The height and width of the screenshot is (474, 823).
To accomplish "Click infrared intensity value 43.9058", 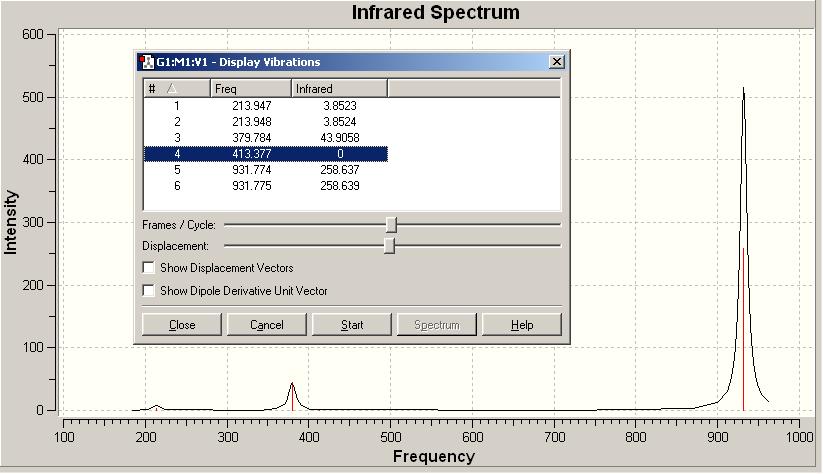I will 340,138.
